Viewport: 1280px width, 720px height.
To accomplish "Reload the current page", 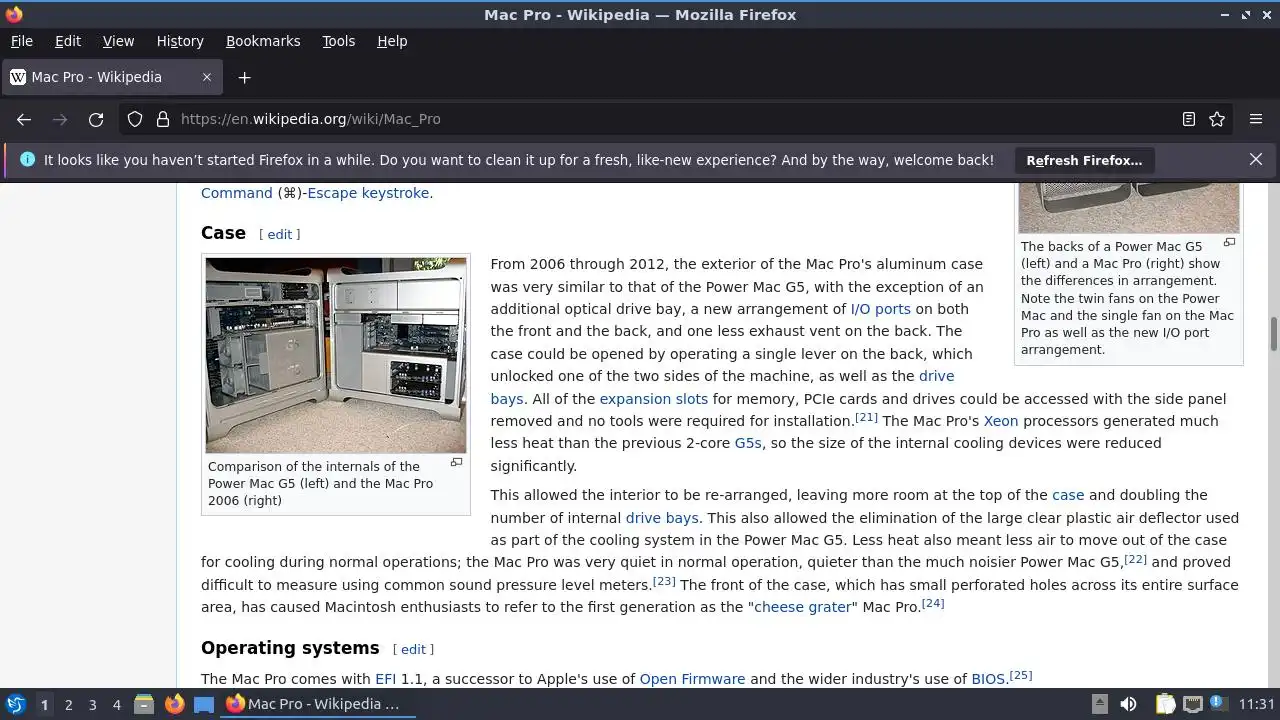I will pos(96,119).
